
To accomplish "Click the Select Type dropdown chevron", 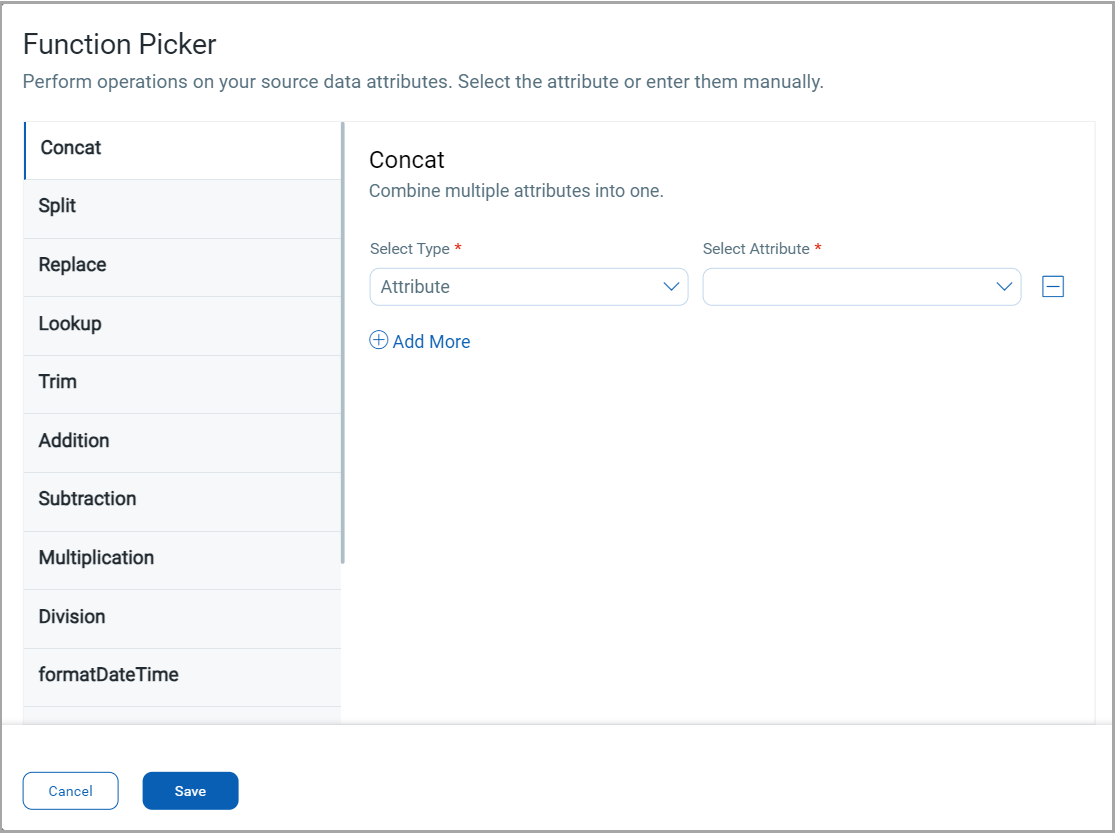I will [671, 287].
